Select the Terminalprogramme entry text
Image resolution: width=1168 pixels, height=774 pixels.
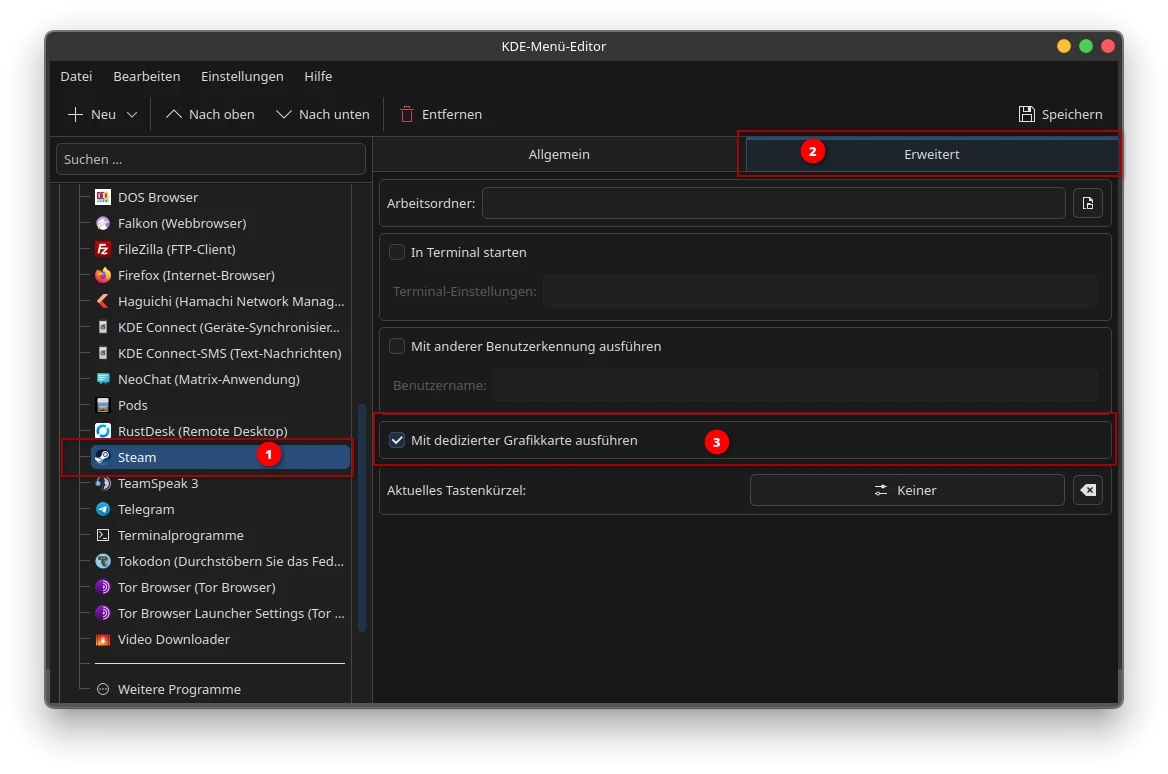pyautogui.click(x=180, y=536)
